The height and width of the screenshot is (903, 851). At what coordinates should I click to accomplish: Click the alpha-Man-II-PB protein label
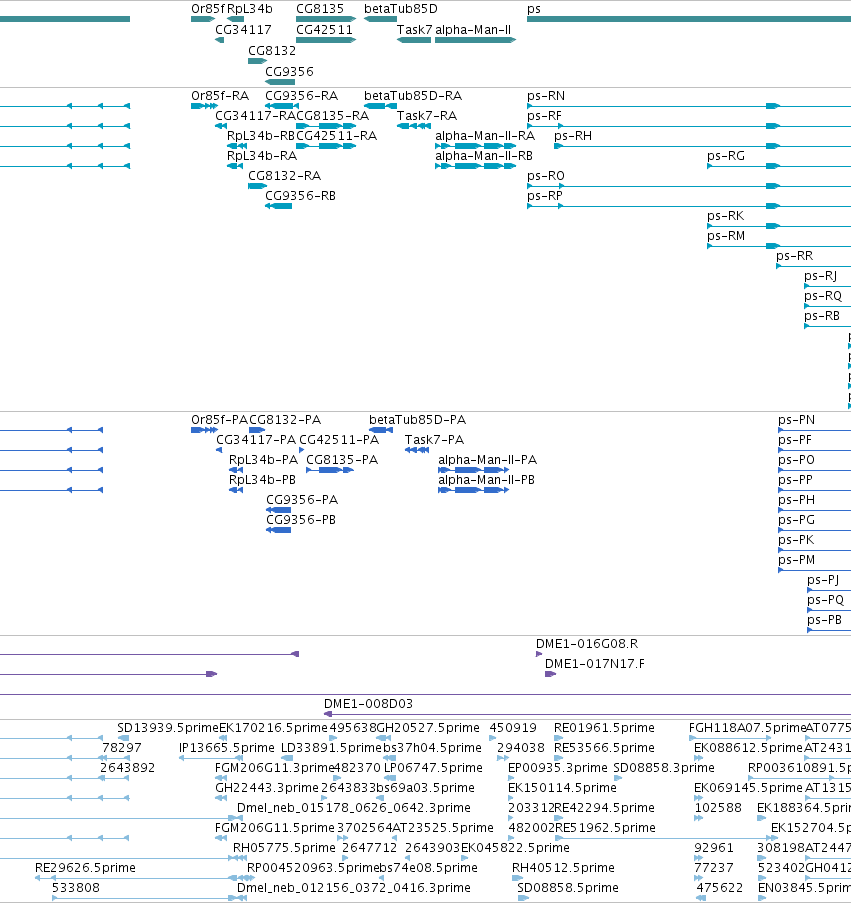tap(487, 480)
